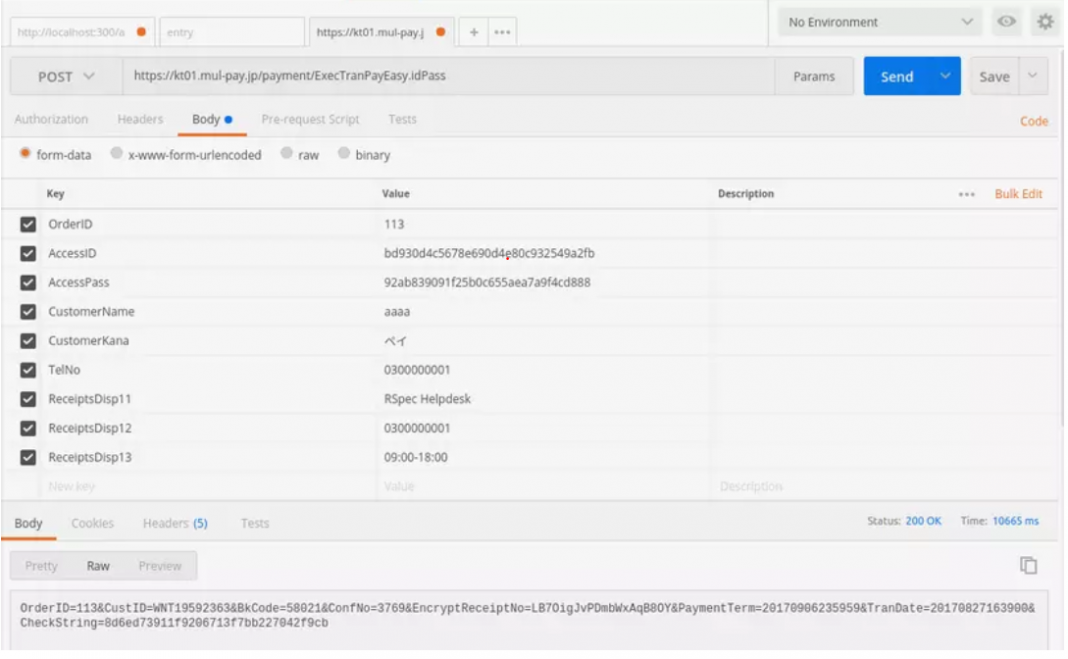Open the Save button dropdown arrow
Viewport: 1068px width, 659px height.
coord(1031,76)
